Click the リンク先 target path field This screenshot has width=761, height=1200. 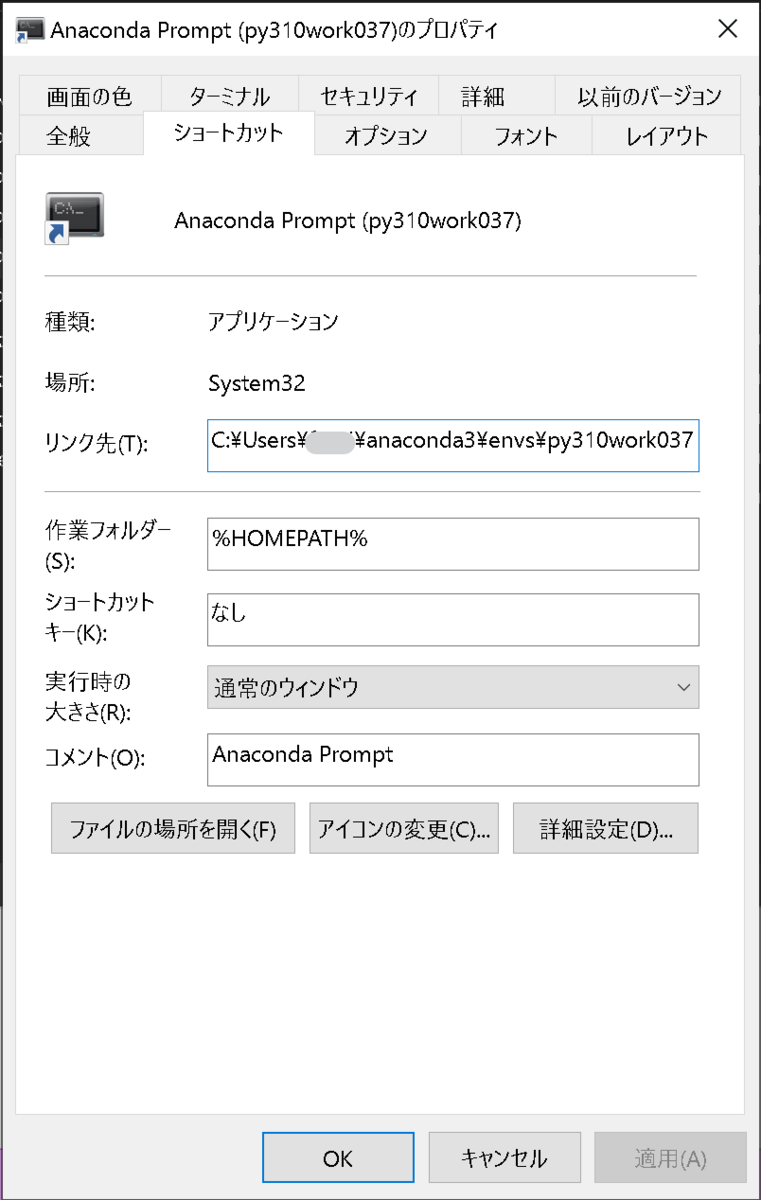click(453, 445)
